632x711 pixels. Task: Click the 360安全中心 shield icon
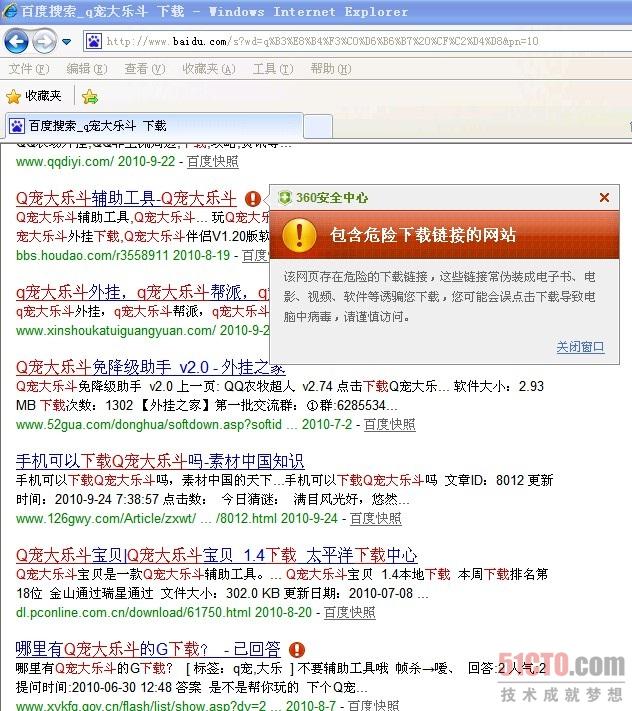coord(284,198)
